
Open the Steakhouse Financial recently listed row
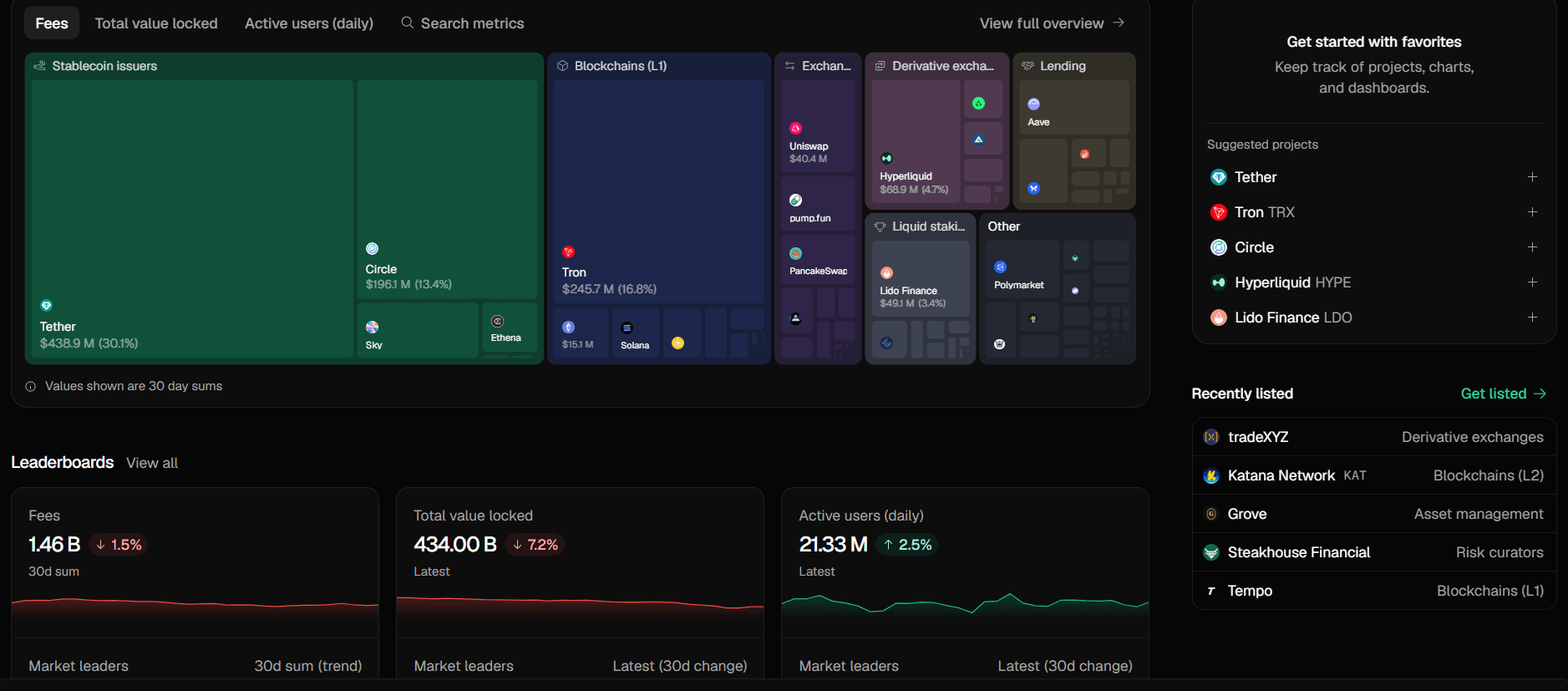tap(1373, 552)
